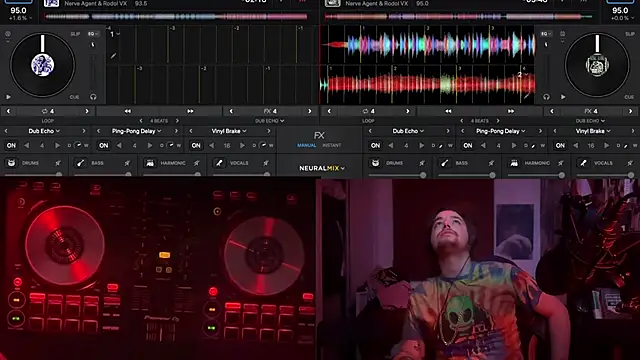Toggle deck 1 Dub Echo ON button
Image resolution: width=640 pixels, height=360 pixels.
pyautogui.click(x=11, y=145)
